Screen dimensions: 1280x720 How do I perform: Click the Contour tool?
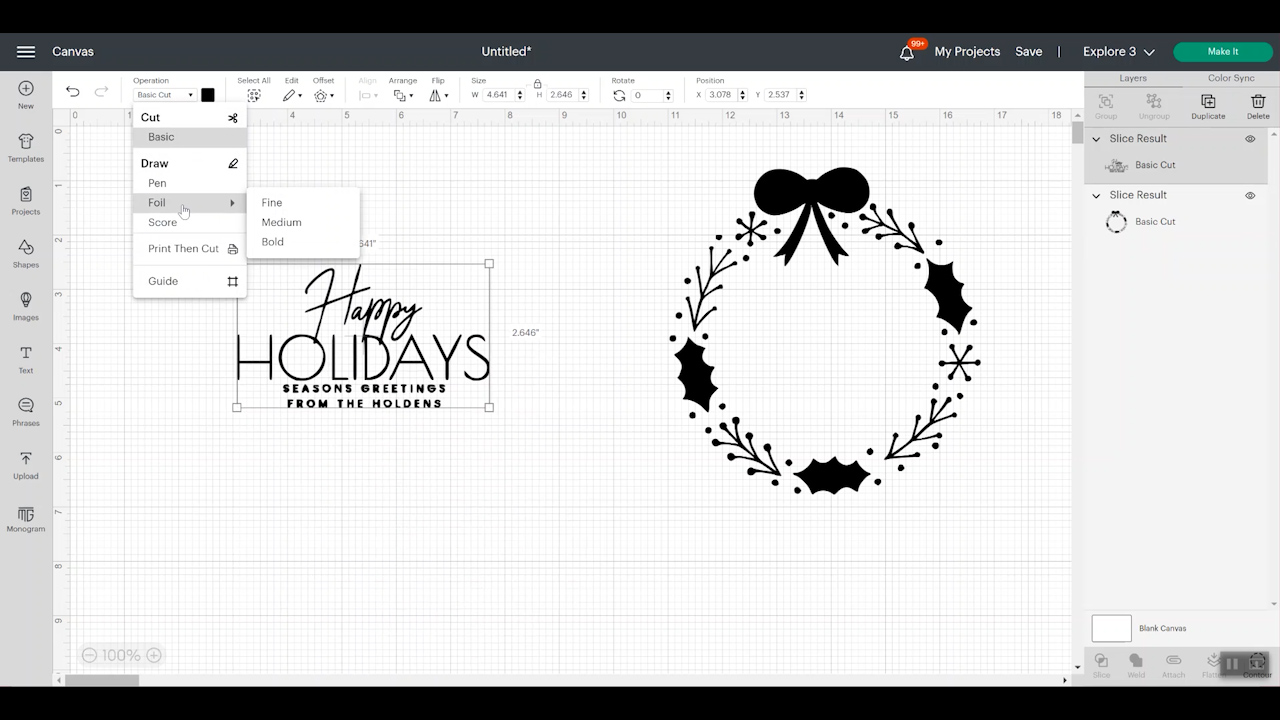(1258, 664)
